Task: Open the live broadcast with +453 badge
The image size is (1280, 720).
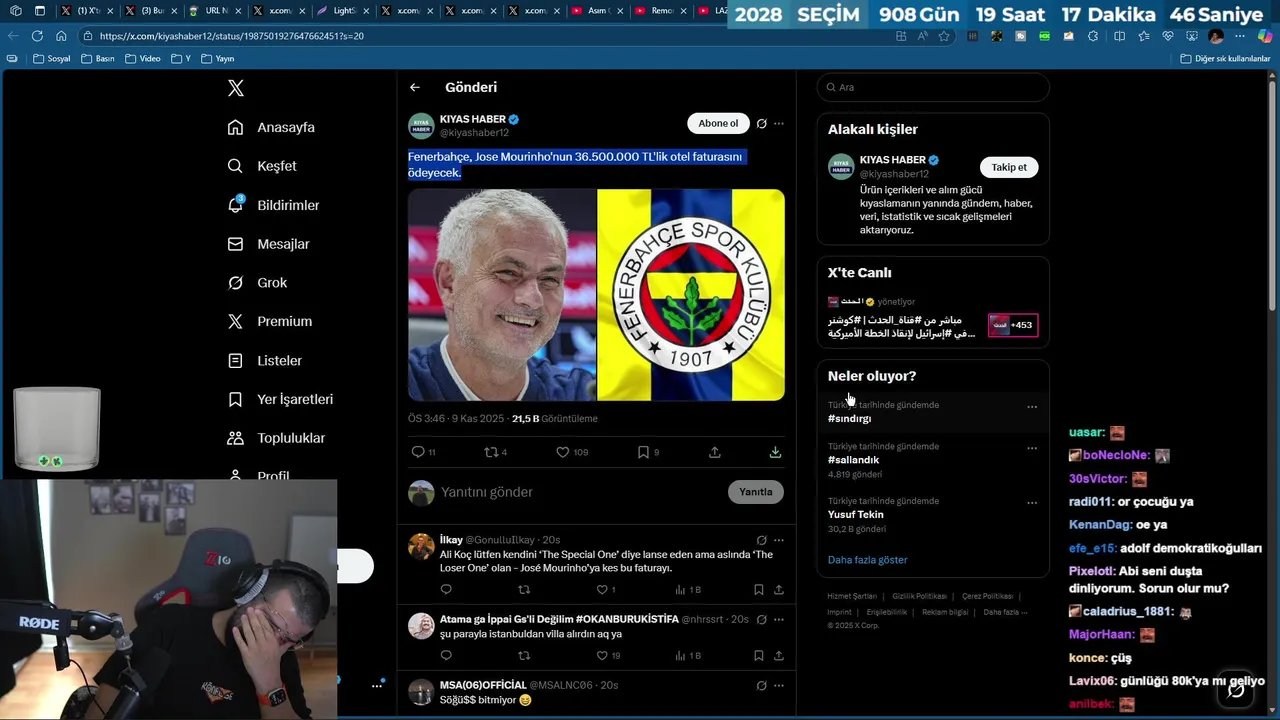Action: tap(1013, 325)
